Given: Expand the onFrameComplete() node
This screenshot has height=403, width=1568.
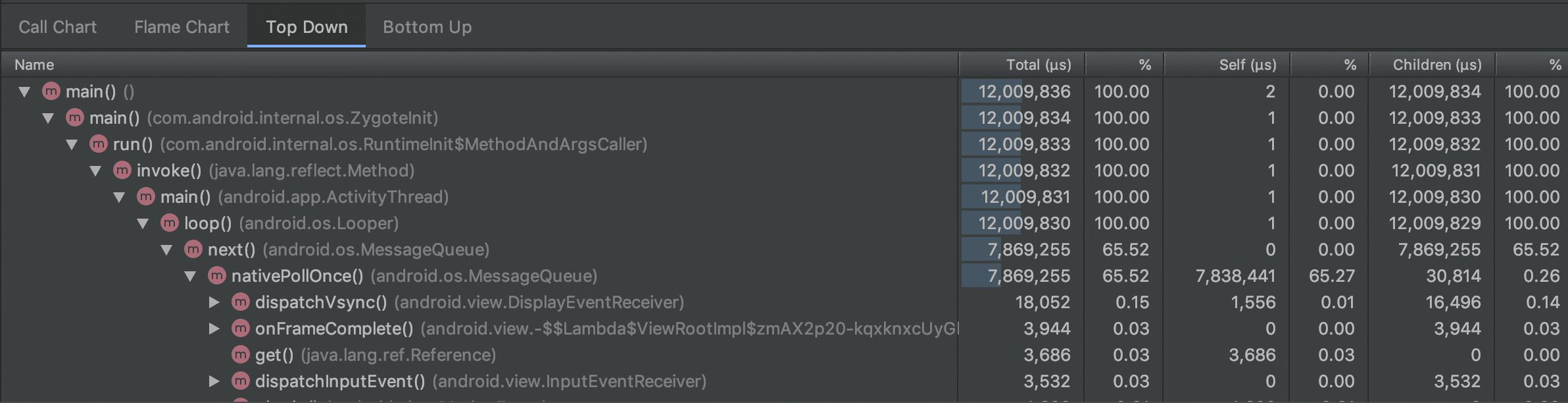Looking at the screenshot, I should click(214, 329).
